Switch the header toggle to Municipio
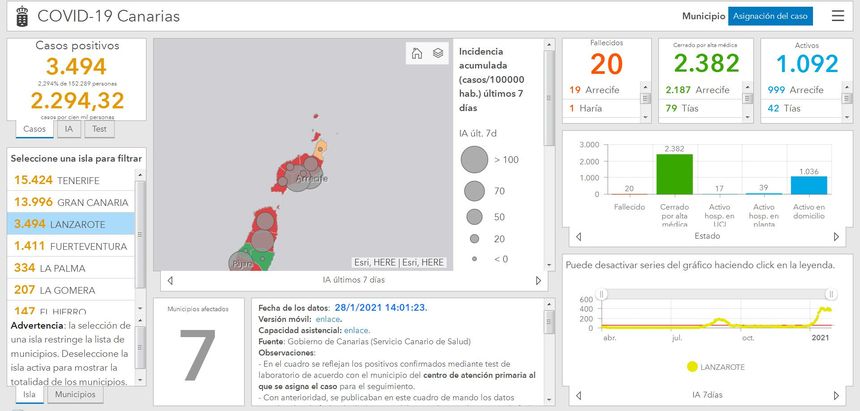Viewport: 860px width, 411px height. [703, 16]
